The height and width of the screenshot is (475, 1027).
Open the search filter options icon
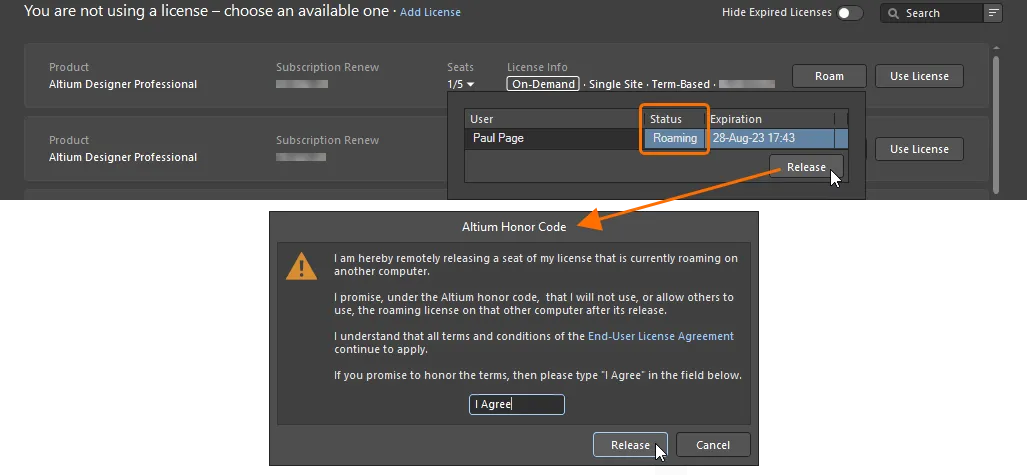(993, 13)
